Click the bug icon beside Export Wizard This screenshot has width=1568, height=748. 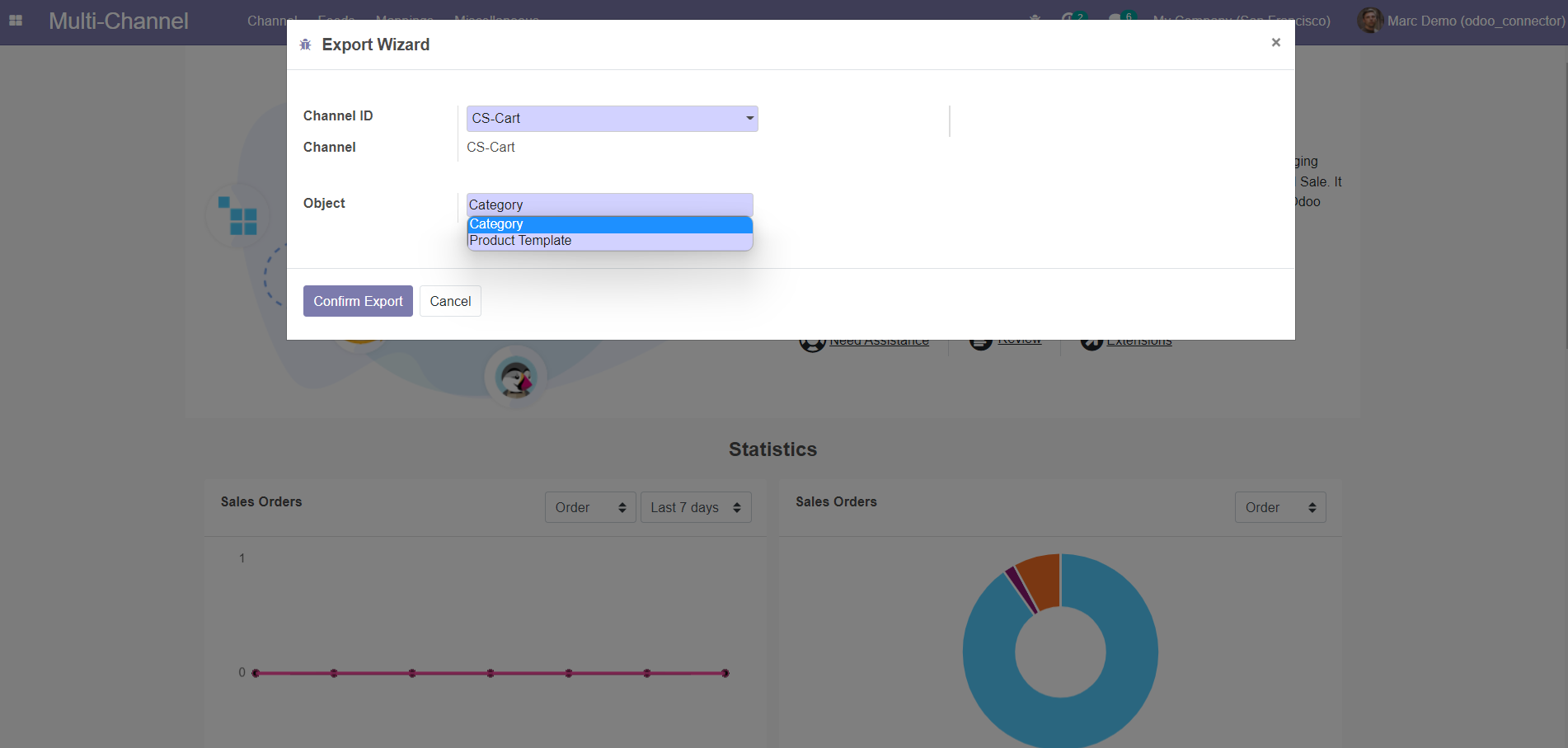[x=305, y=45]
